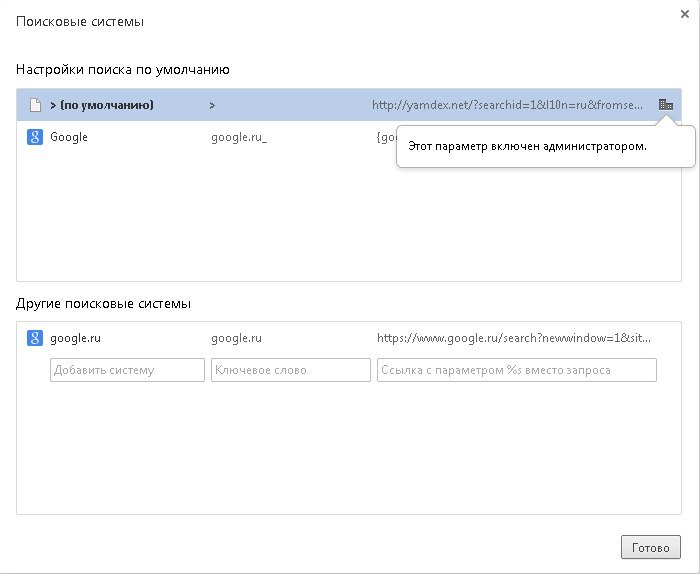
Task: Focus the 'Добавить систему' input field
Action: pos(127,370)
